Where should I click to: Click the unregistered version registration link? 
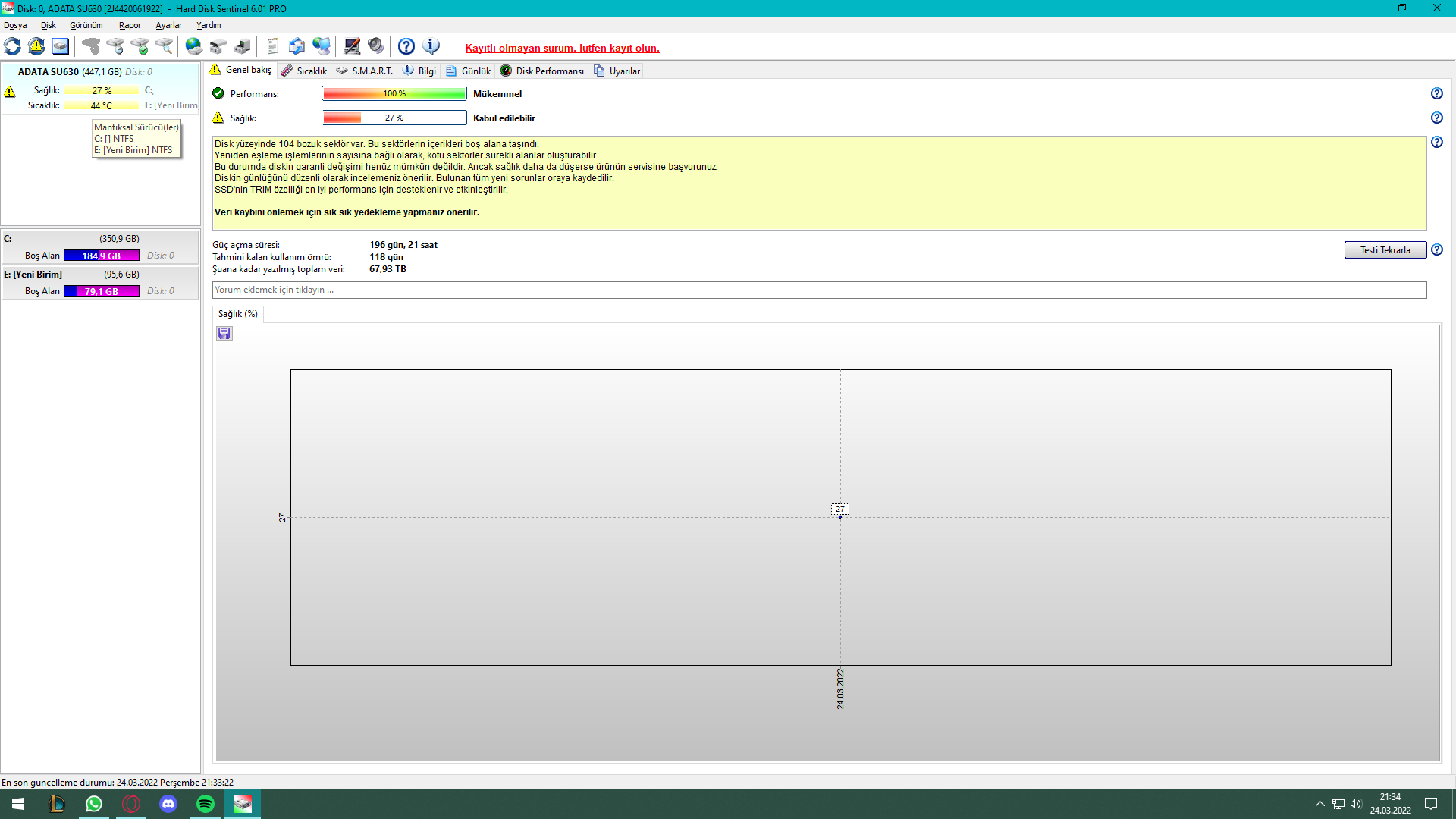[x=562, y=48]
